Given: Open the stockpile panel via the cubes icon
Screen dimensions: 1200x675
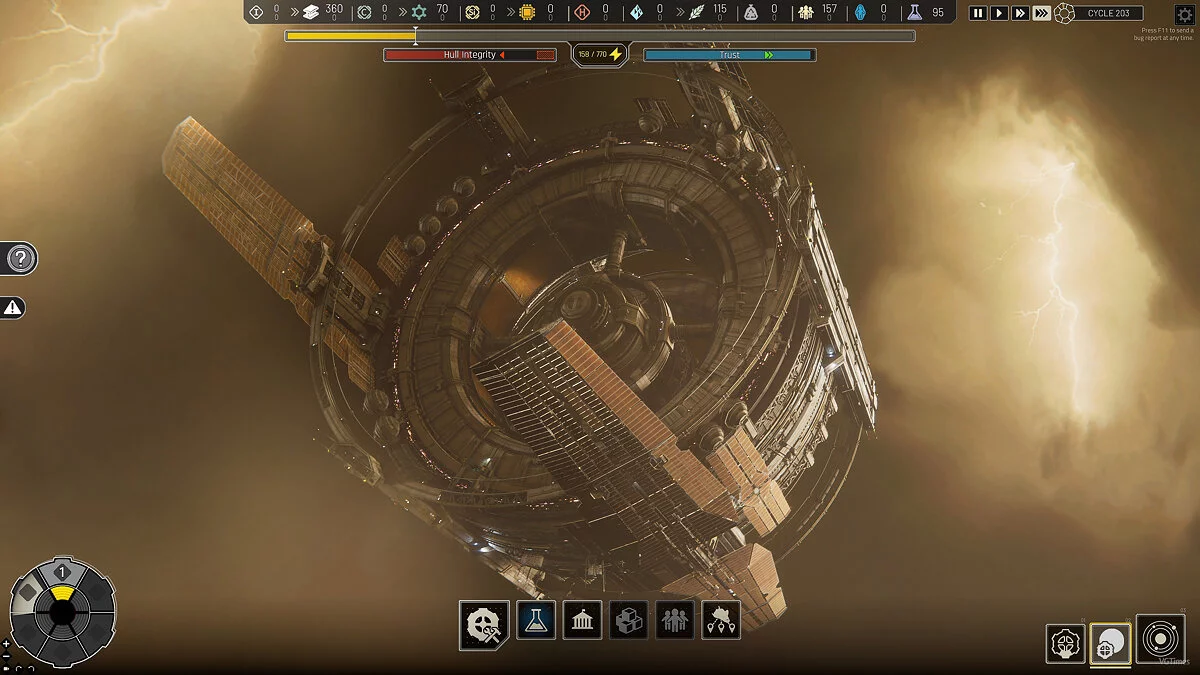Looking at the screenshot, I should pyautogui.click(x=629, y=620).
